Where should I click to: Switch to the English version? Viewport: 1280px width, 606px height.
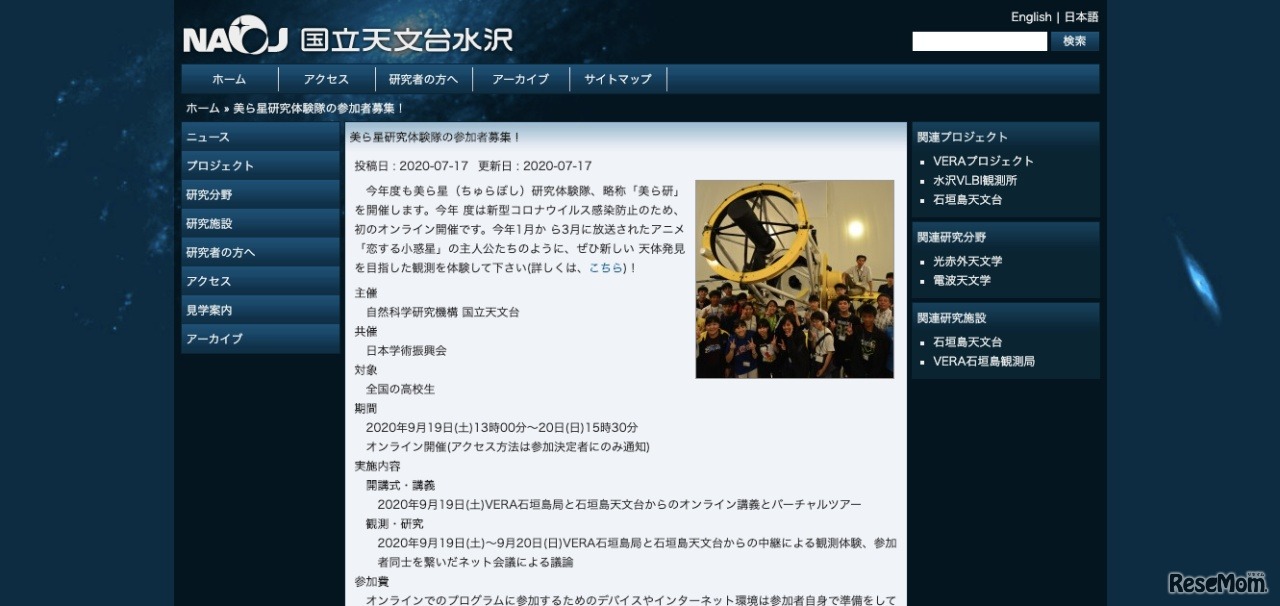click(1030, 16)
